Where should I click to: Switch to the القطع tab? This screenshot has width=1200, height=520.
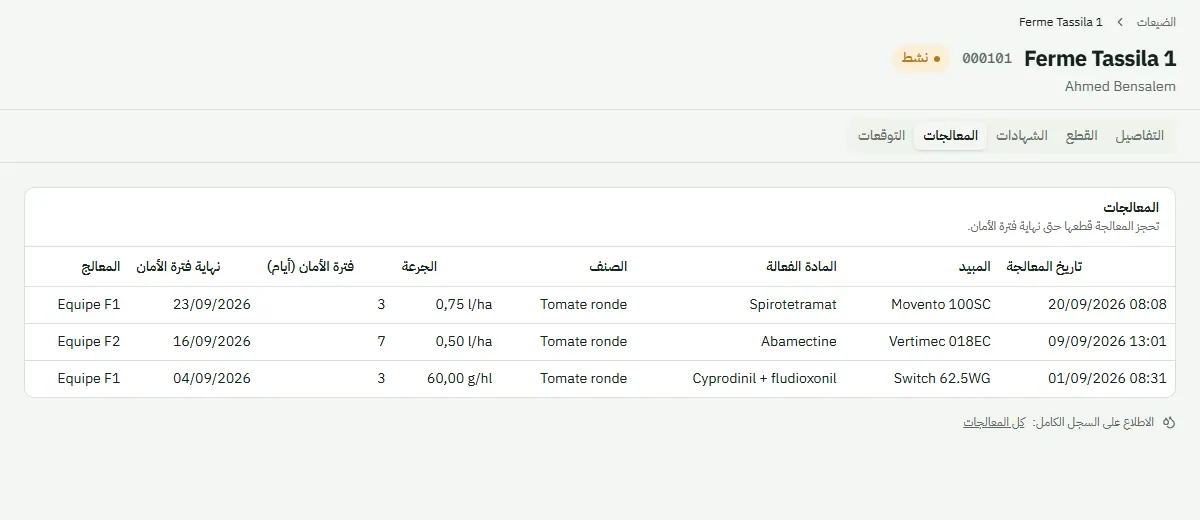point(1081,136)
